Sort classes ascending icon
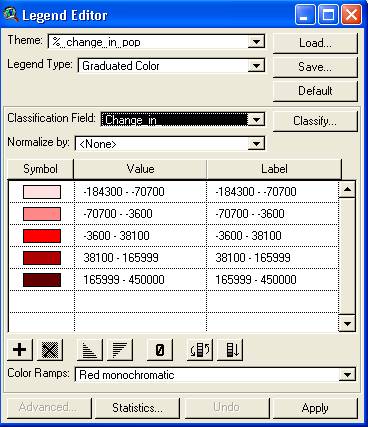This screenshot has height=427, width=368. pyautogui.click(x=90, y=350)
